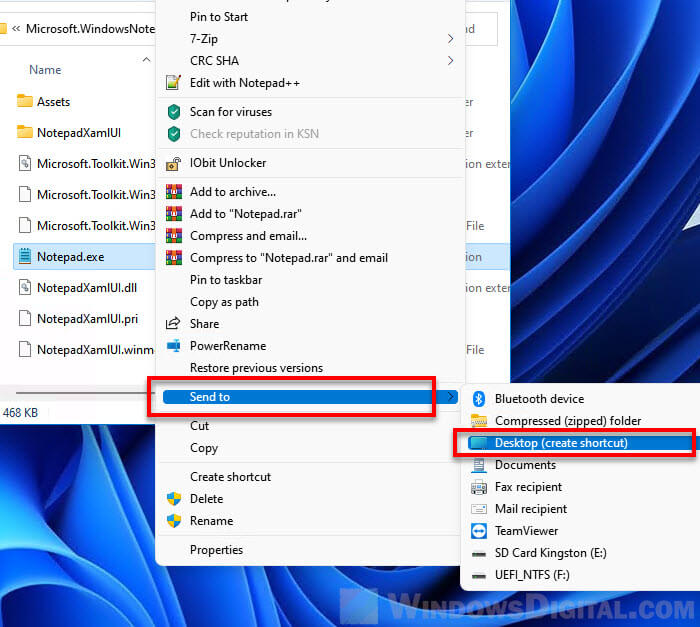Select the Notepad.exe file name
This screenshot has width=700, height=627.
[71, 257]
